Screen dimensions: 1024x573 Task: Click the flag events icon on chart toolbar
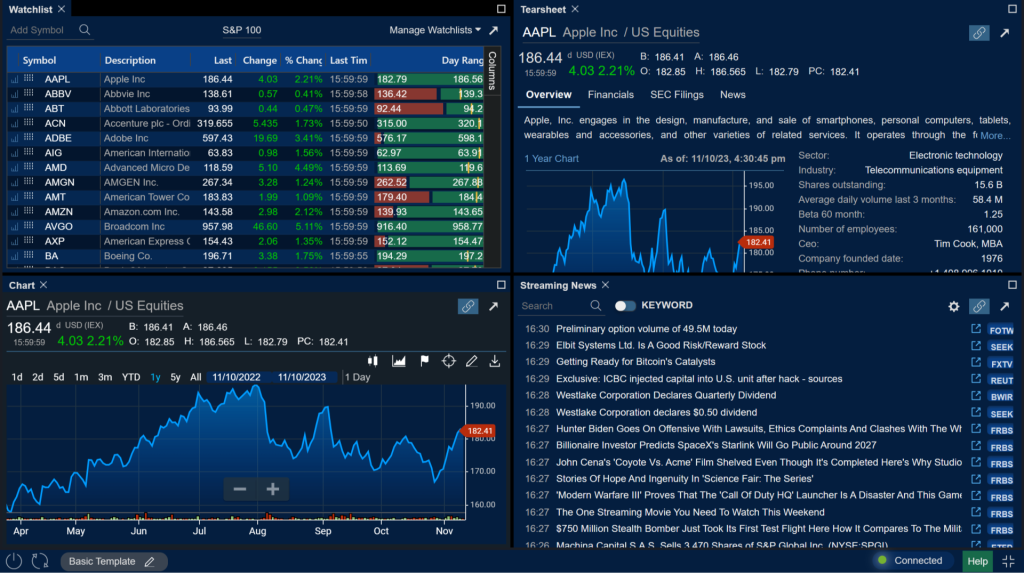pos(424,361)
